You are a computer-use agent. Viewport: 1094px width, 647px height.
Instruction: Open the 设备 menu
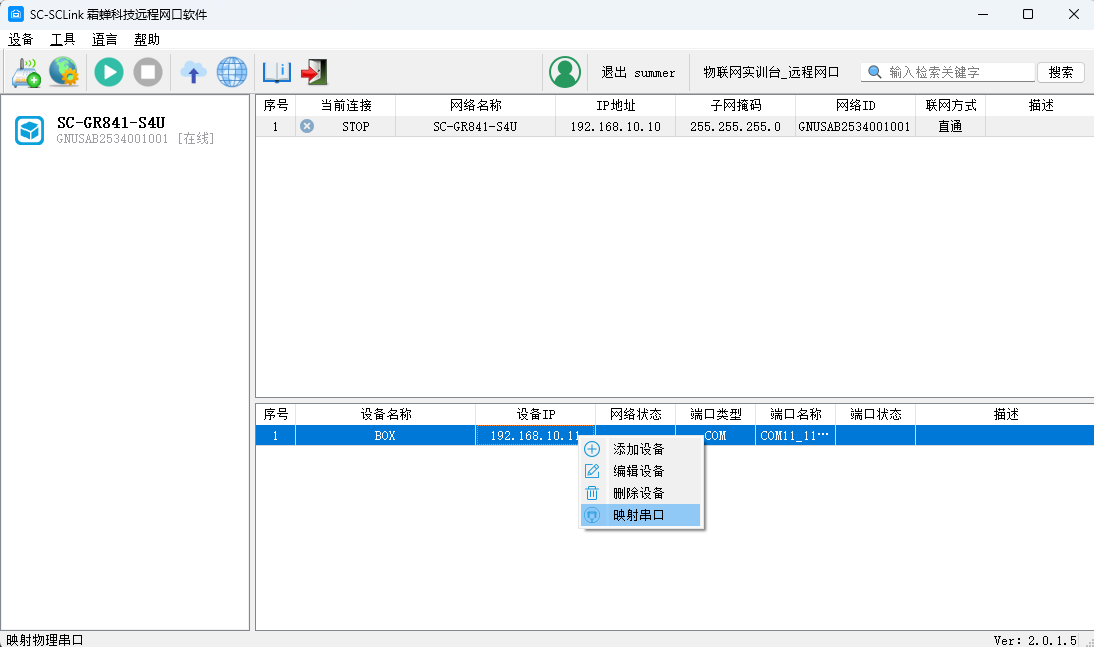coord(21,40)
